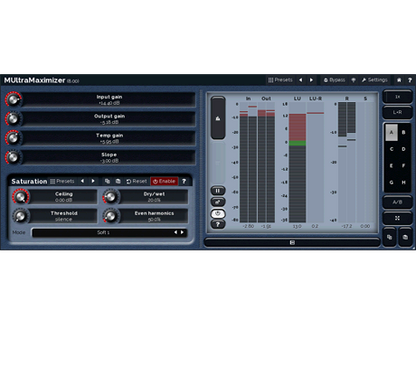Open the L+R channel mode button

coord(397,112)
